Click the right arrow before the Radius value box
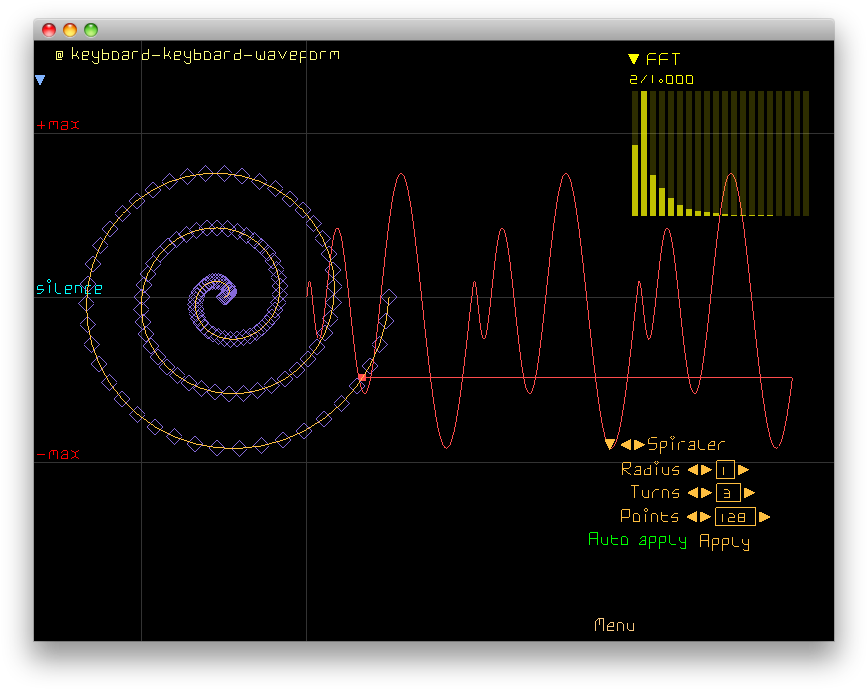The image size is (867, 689). point(706,469)
